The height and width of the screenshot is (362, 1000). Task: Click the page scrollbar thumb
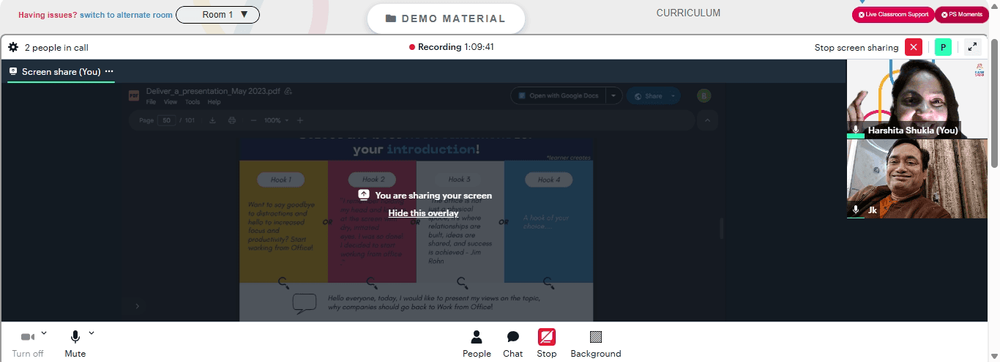995,104
